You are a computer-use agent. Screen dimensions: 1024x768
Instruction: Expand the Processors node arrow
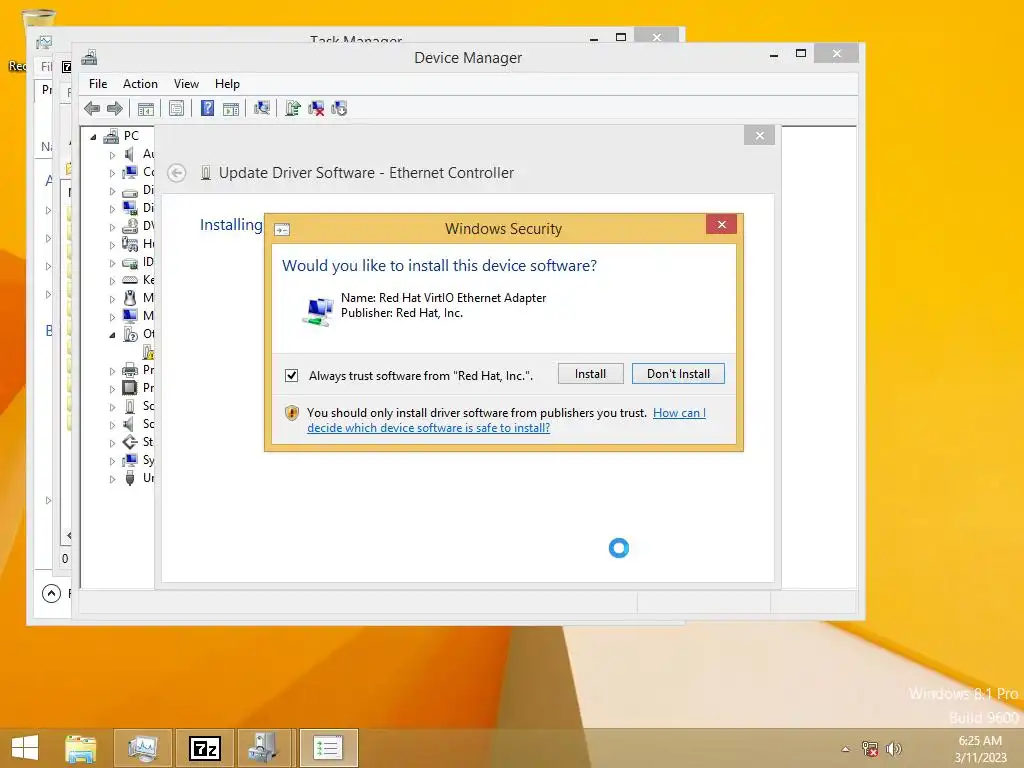pos(112,389)
